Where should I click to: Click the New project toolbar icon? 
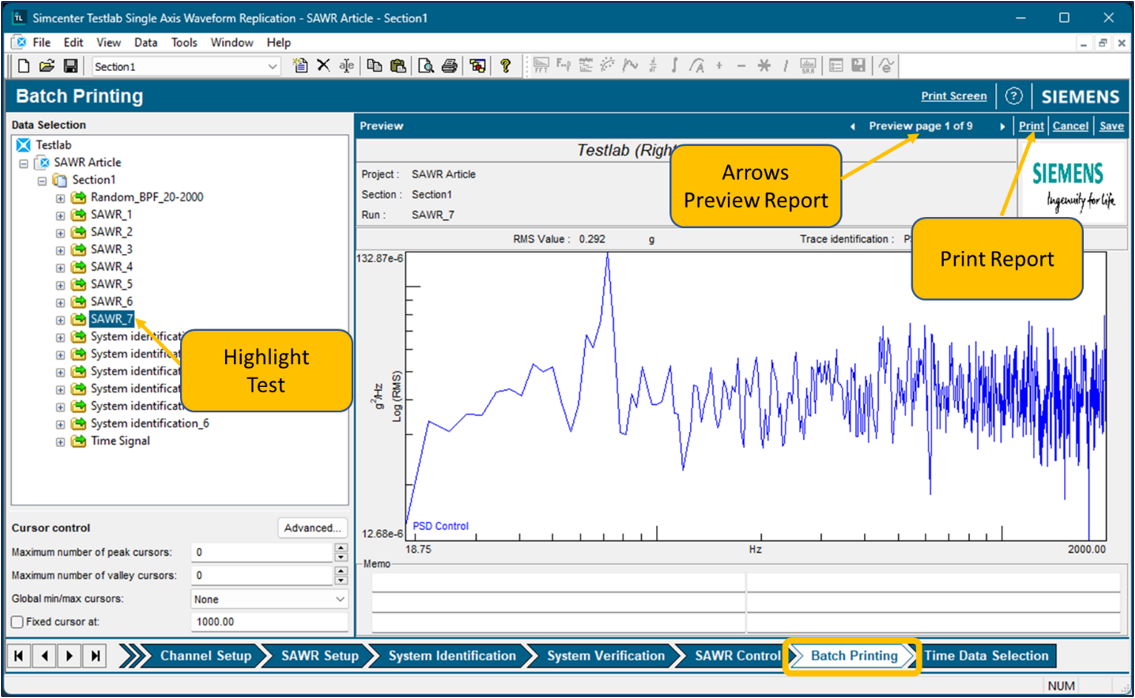pos(24,66)
